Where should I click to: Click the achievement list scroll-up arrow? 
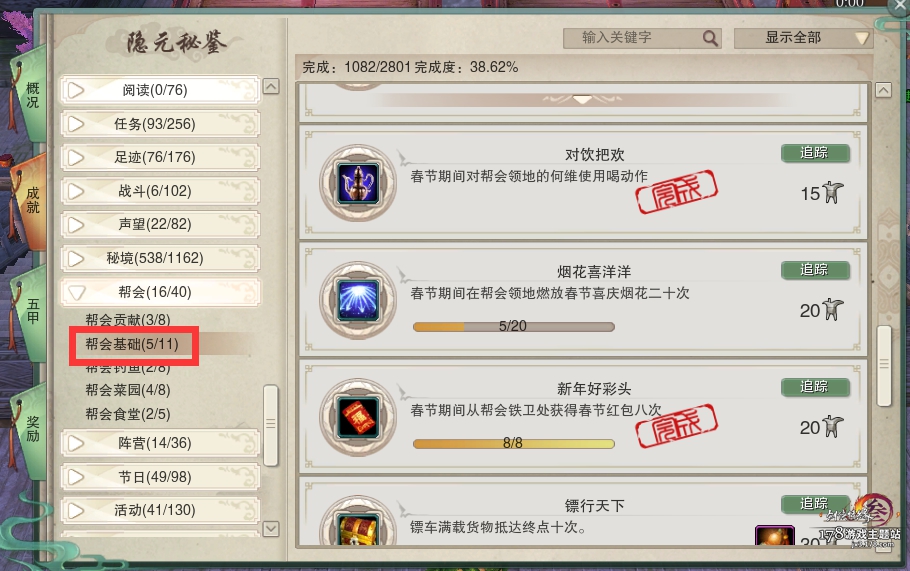click(883, 91)
